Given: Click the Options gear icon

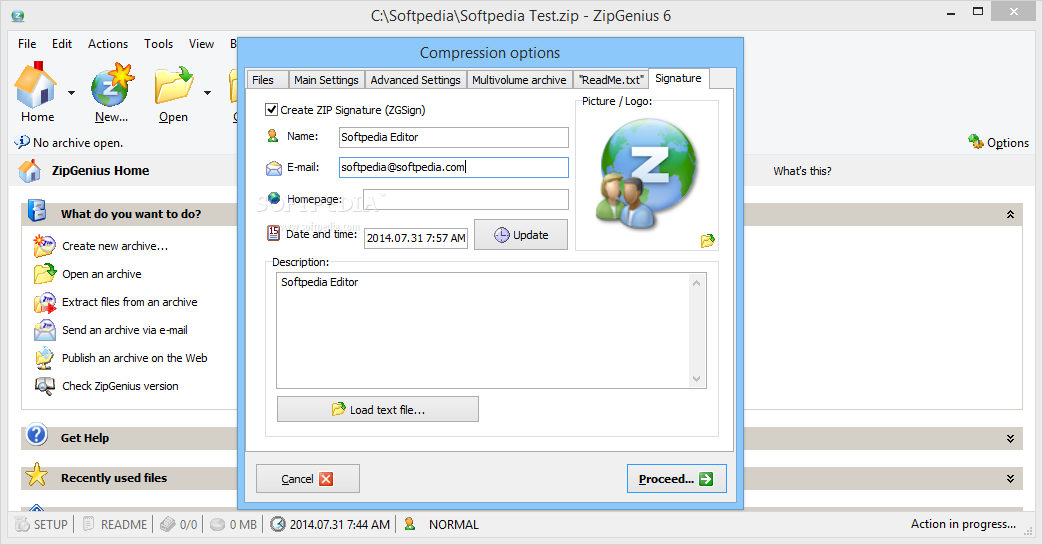Looking at the screenshot, I should [976, 141].
